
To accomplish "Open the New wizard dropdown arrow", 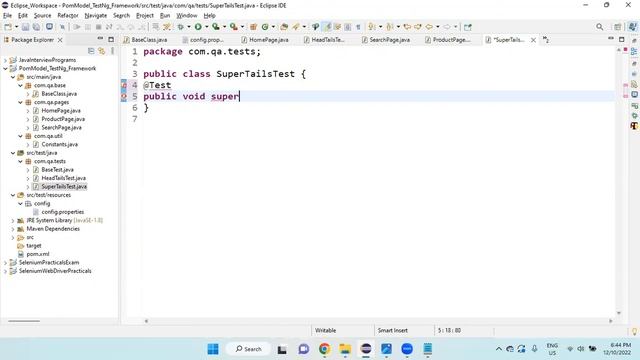I will tap(16, 27).
